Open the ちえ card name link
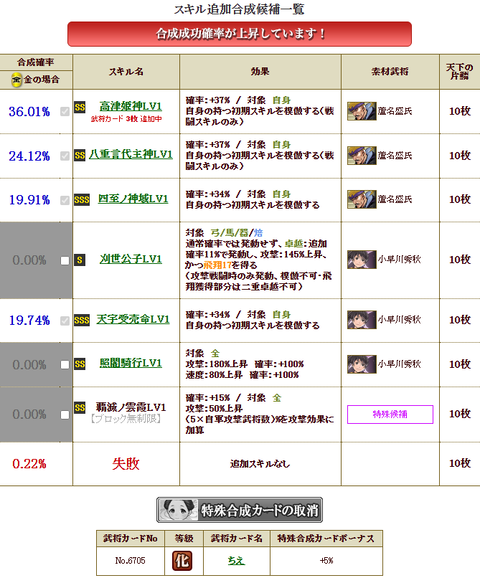Viewport: 480px width, 578px height. [236, 560]
